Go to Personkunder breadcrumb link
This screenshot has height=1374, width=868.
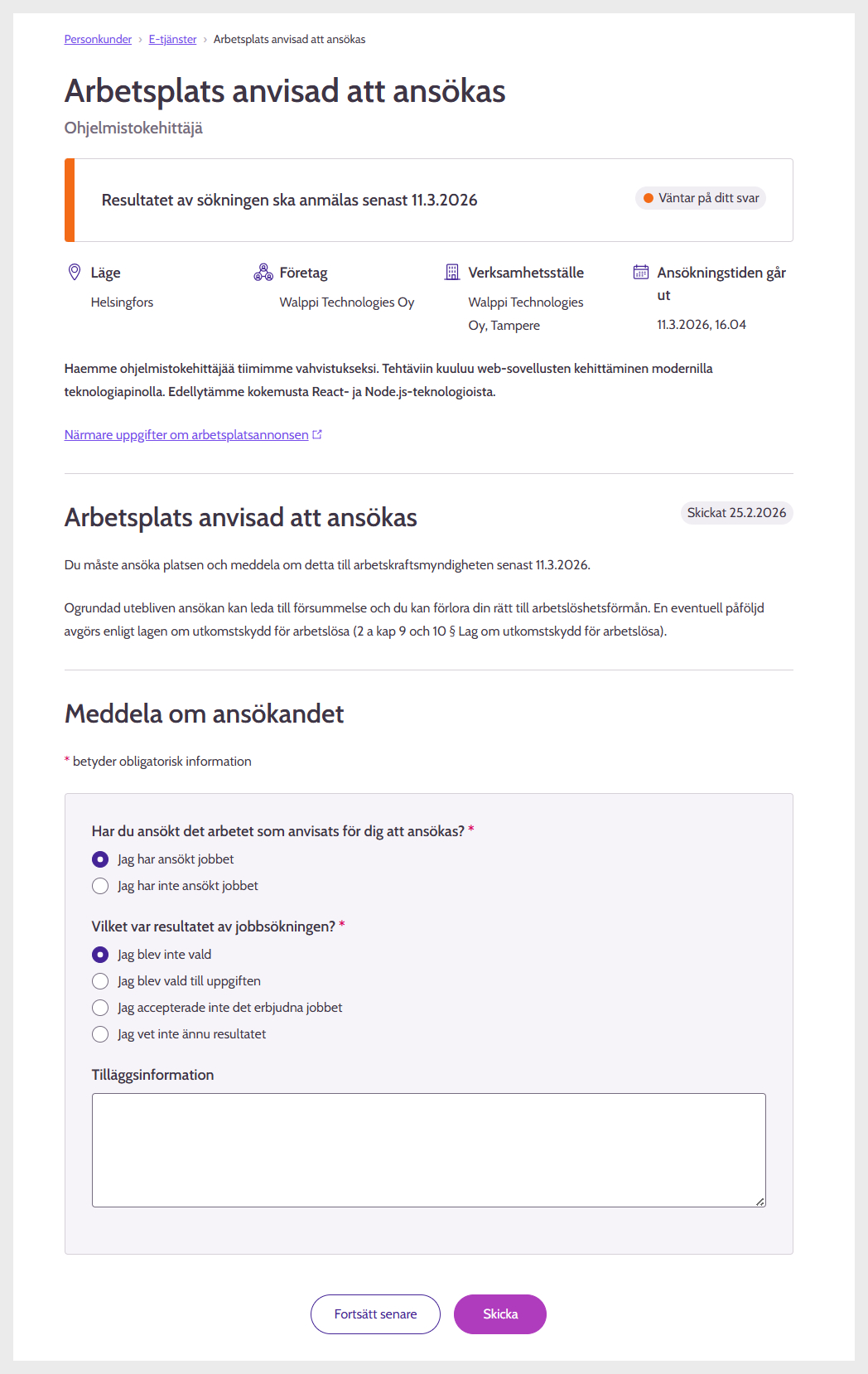pos(98,39)
